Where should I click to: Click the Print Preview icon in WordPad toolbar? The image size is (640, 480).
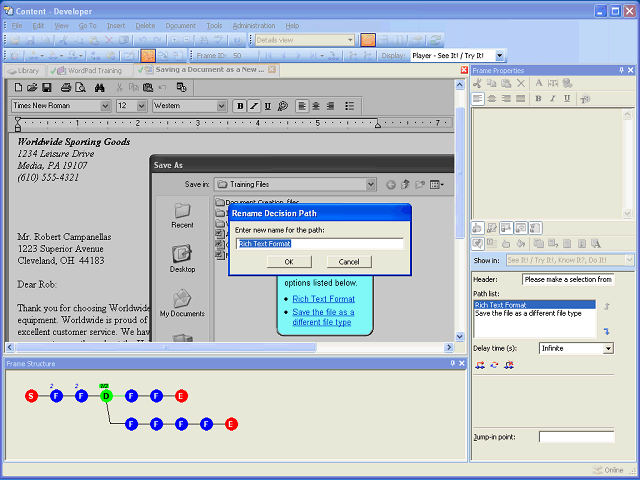pyautogui.click(x=80, y=87)
